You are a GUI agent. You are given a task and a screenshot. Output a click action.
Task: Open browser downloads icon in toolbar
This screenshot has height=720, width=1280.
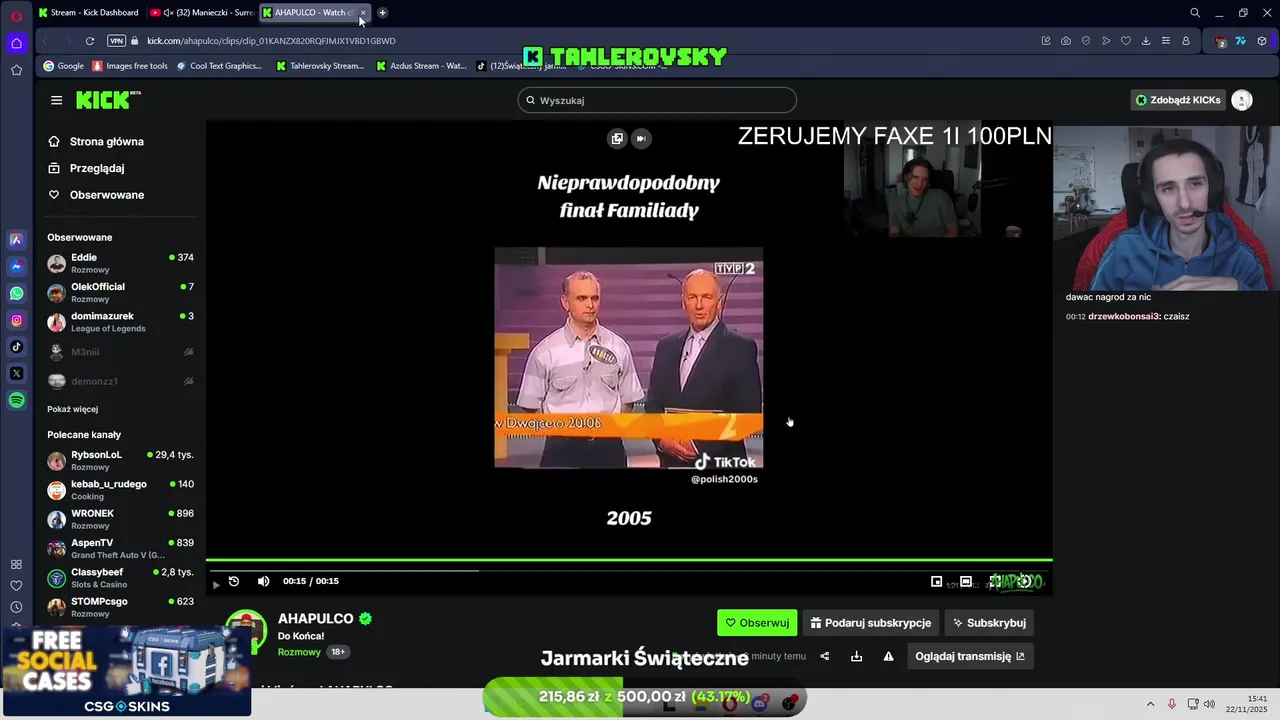(1146, 41)
